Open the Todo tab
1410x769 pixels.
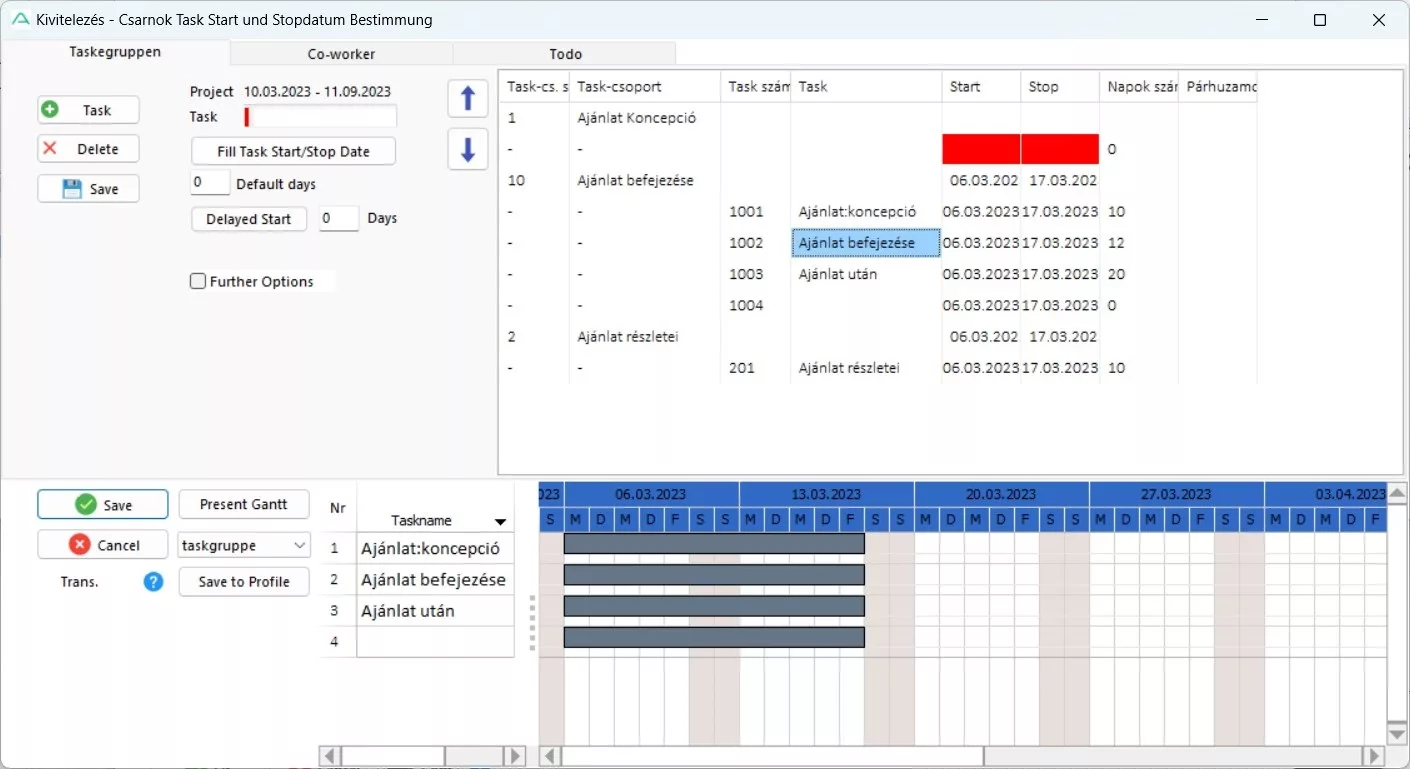565,54
